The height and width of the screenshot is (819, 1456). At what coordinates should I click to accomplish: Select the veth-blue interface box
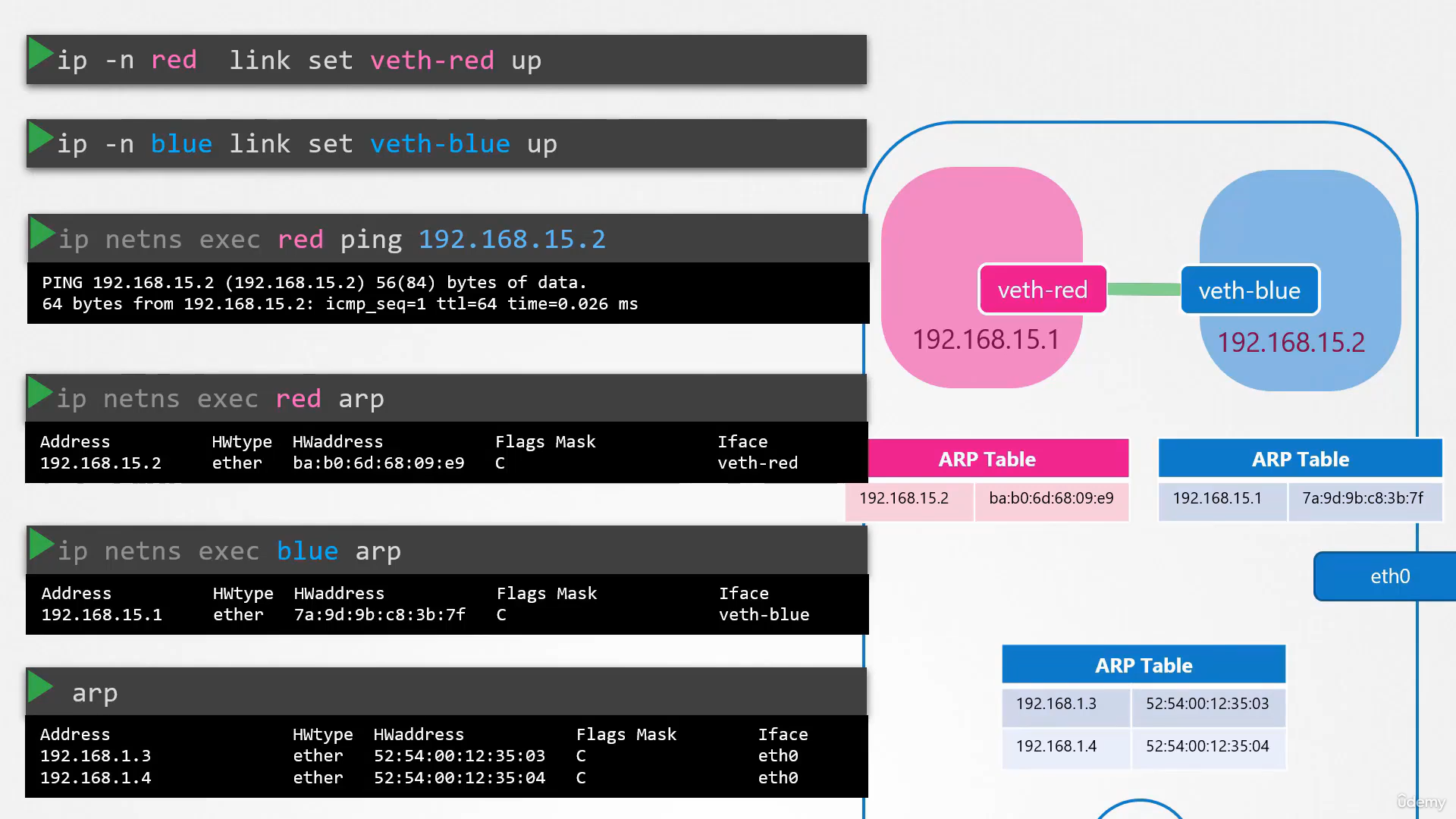1250,290
